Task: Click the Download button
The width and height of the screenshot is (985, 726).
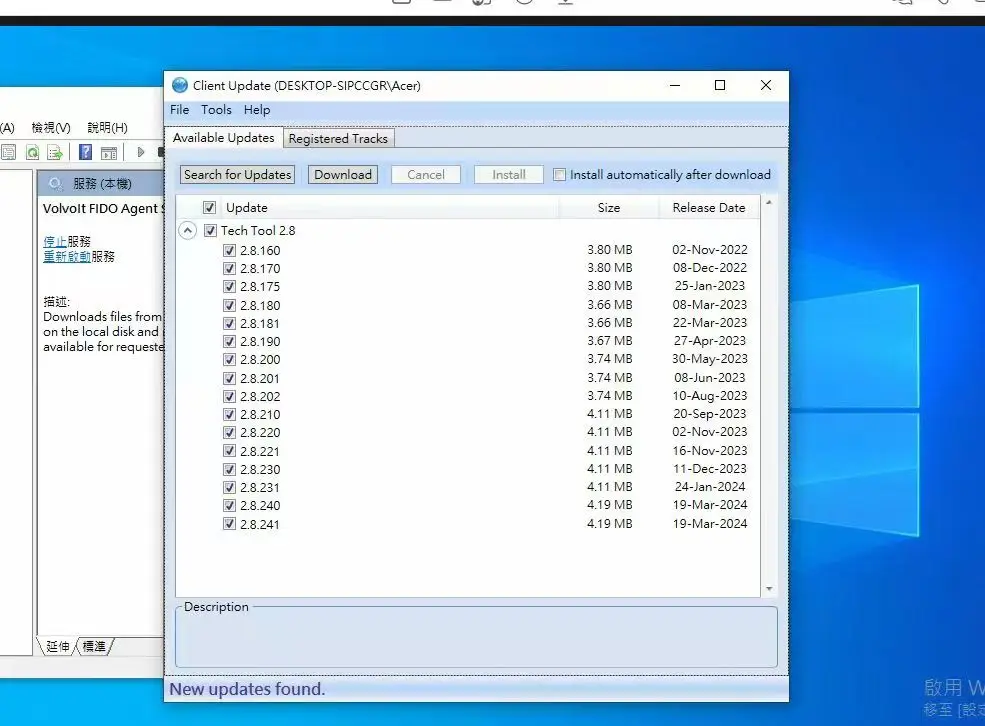Action: 343,175
